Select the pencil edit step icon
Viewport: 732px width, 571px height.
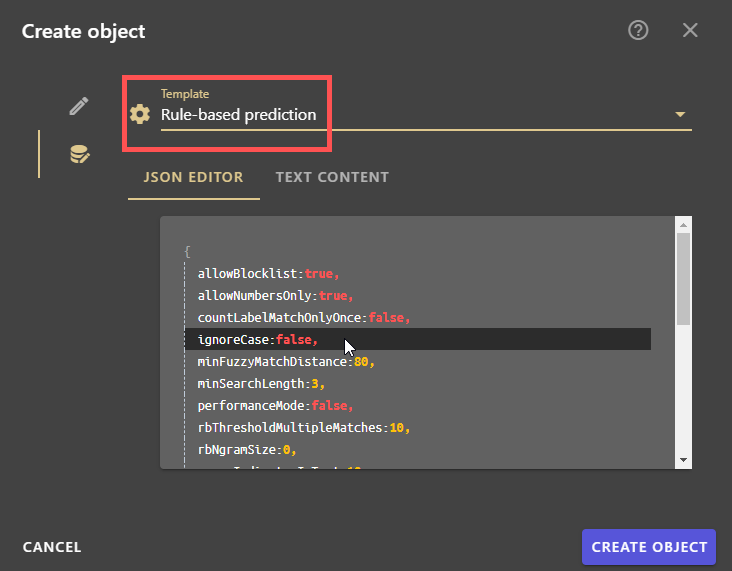pos(79,106)
